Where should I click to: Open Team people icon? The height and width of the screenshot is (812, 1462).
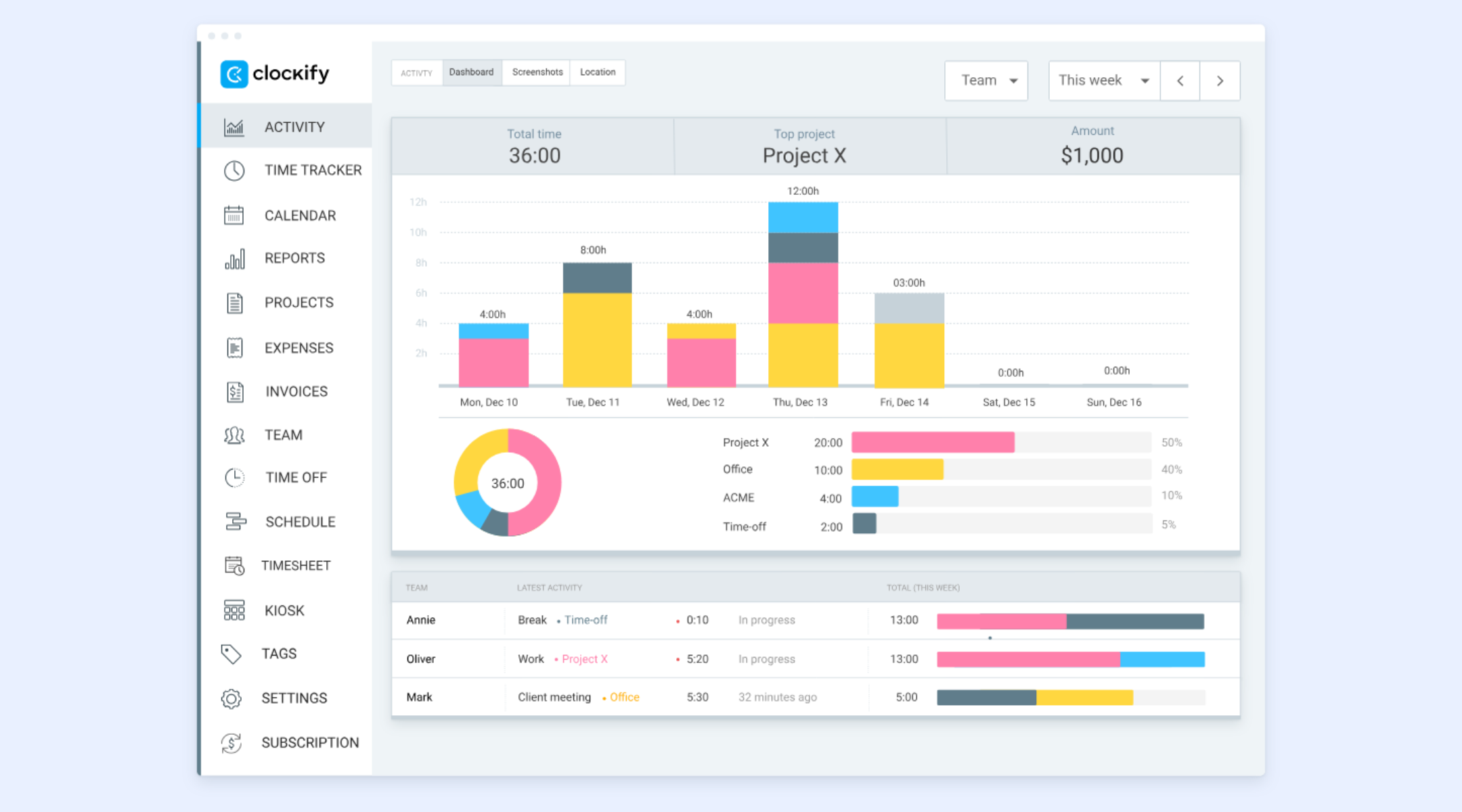[x=234, y=435]
